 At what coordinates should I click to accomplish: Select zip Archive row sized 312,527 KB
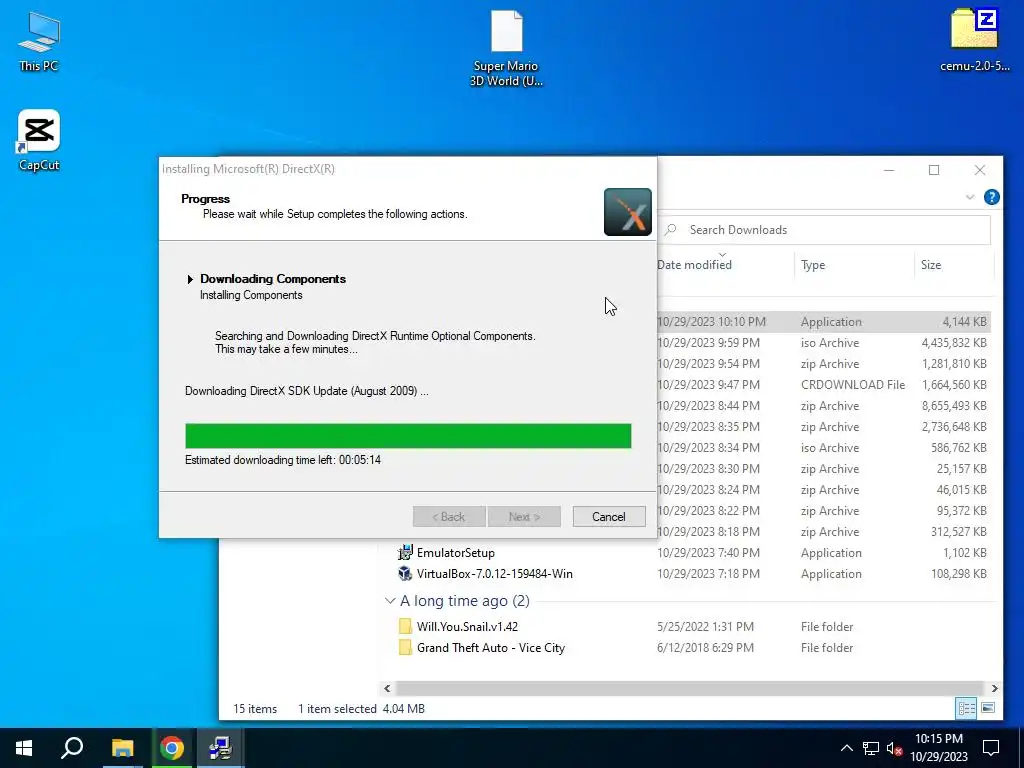click(824, 532)
